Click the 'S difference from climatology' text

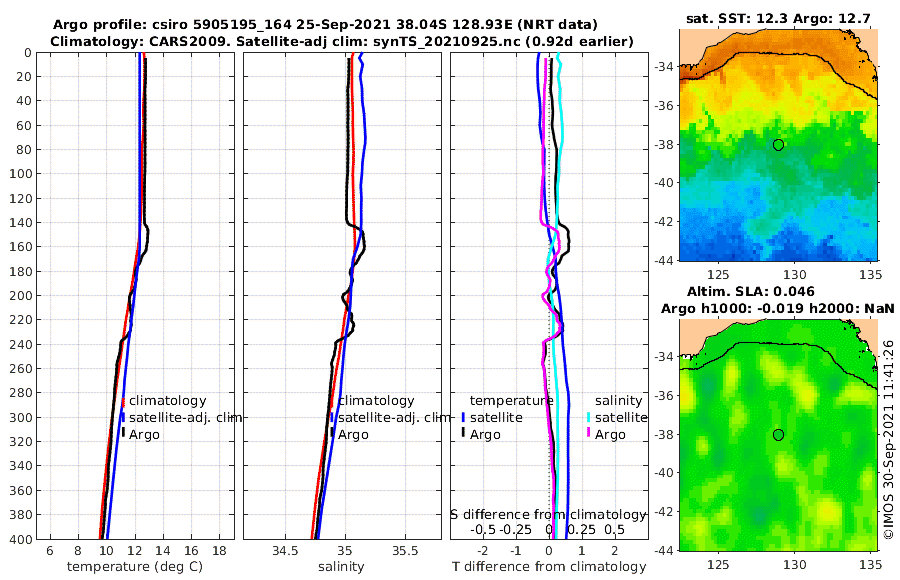pos(549,514)
